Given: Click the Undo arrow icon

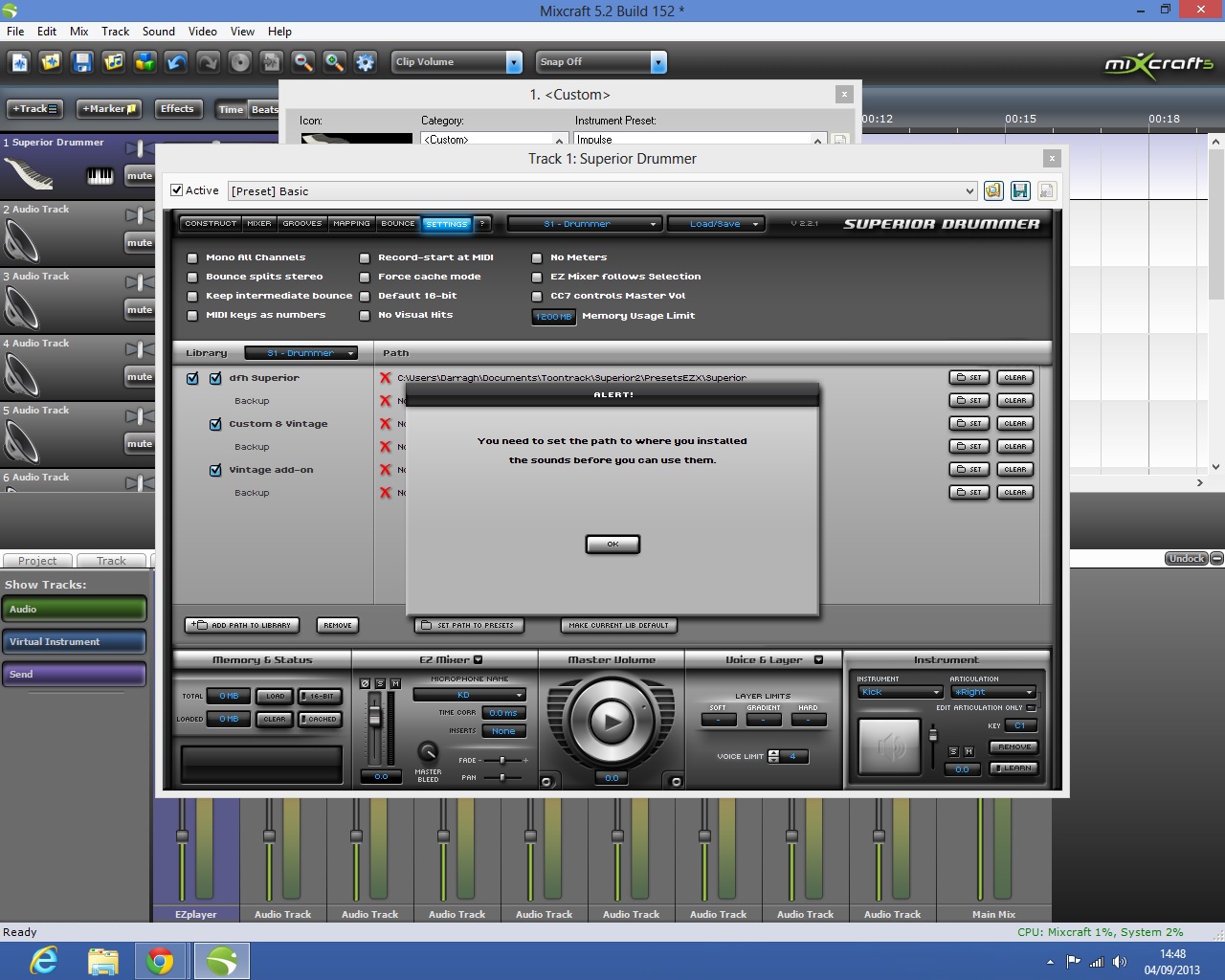Looking at the screenshot, I should pyautogui.click(x=177, y=62).
